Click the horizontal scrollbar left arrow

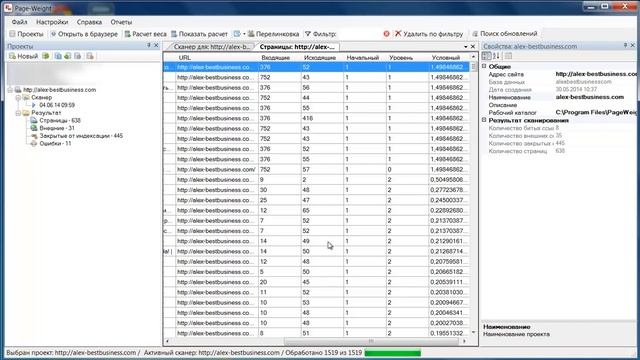pyautogui.click(x=167, y=341)
